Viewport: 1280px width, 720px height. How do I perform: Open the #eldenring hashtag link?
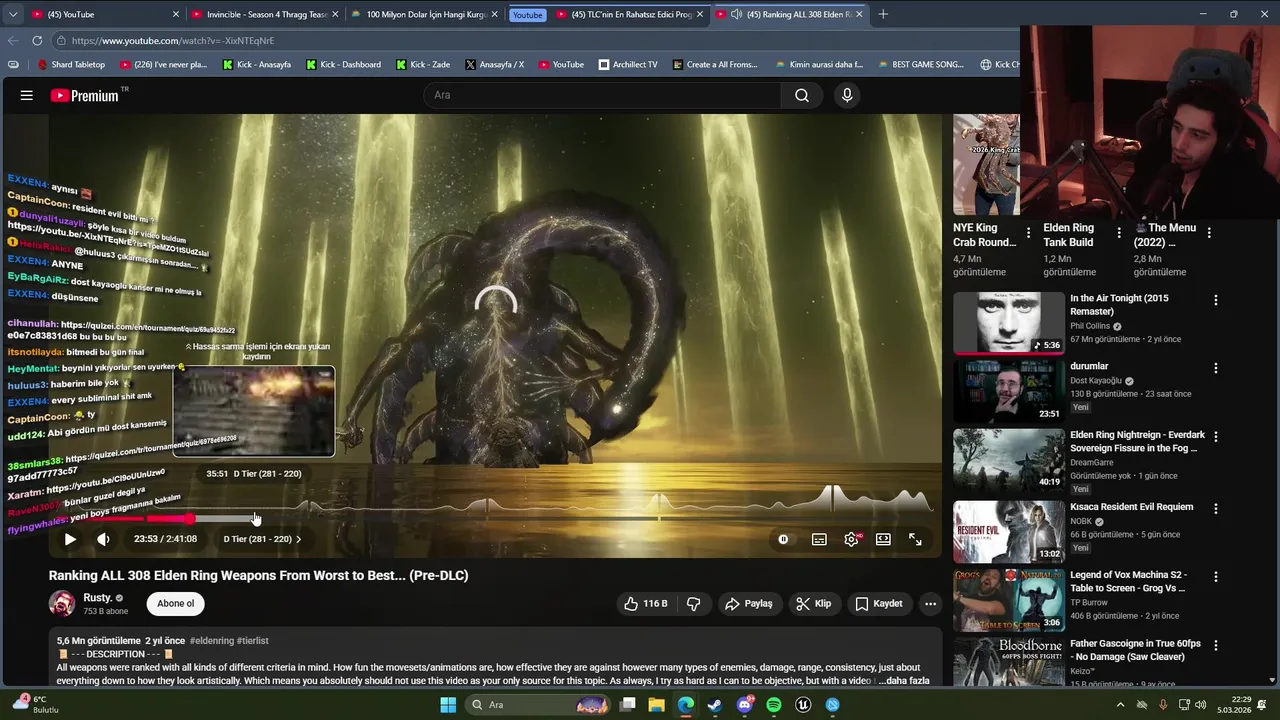[x=211, y=641]
